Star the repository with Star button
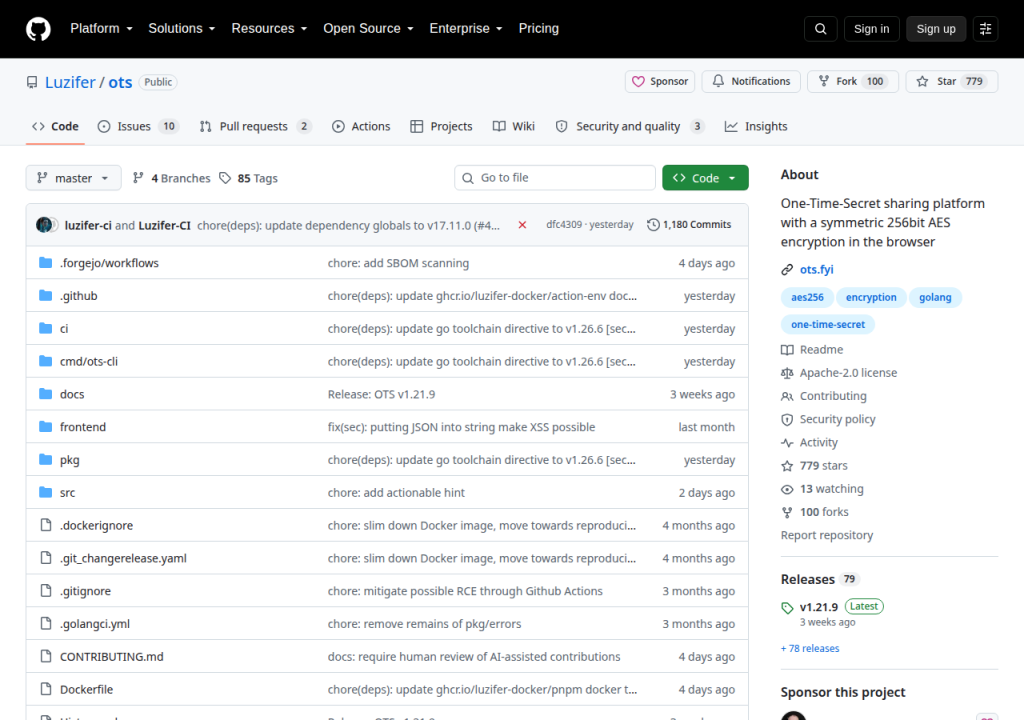This screenshot has width=1024, height=720. (x=952, y=82)
